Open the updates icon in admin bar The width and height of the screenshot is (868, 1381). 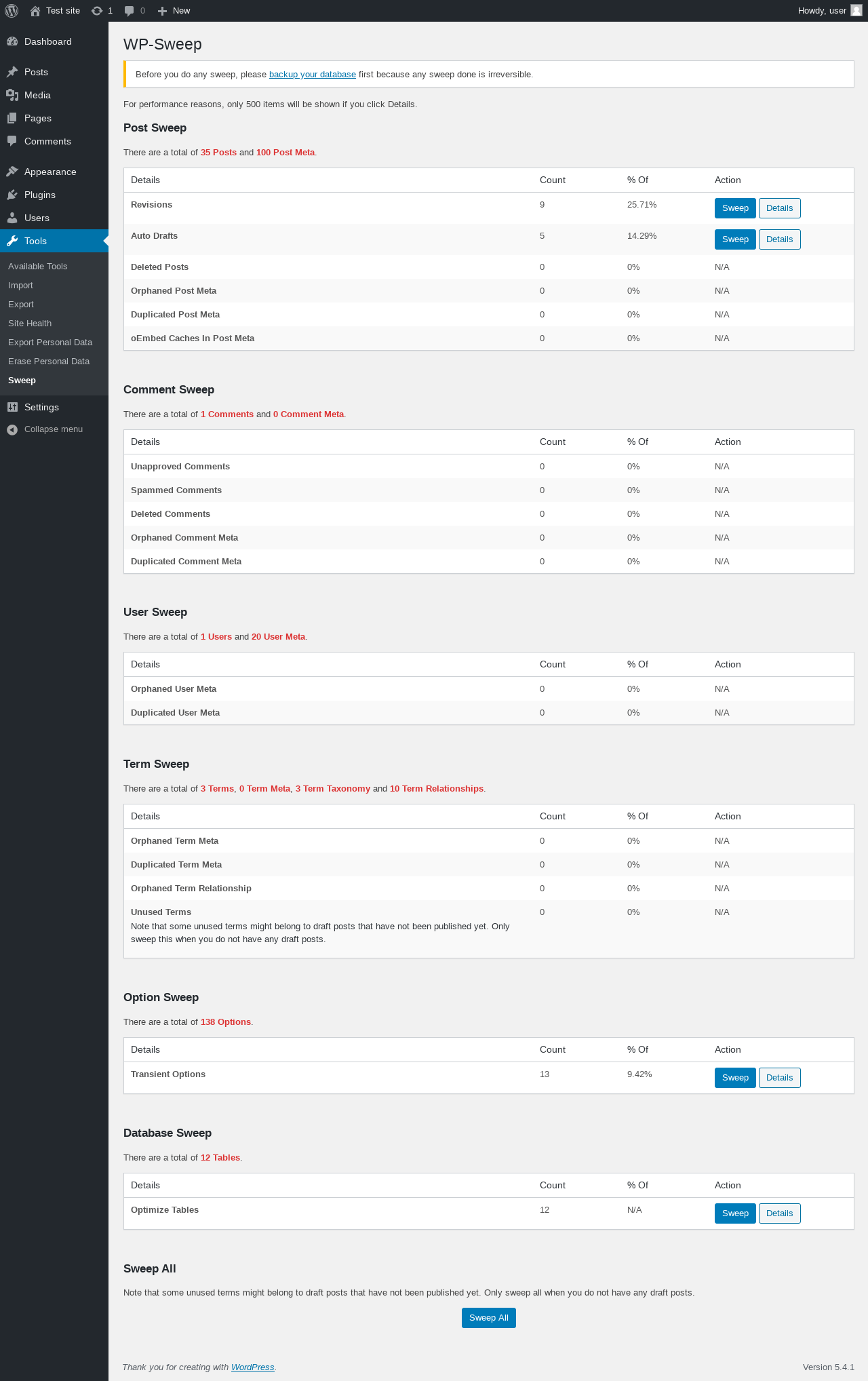coord(97,11)
